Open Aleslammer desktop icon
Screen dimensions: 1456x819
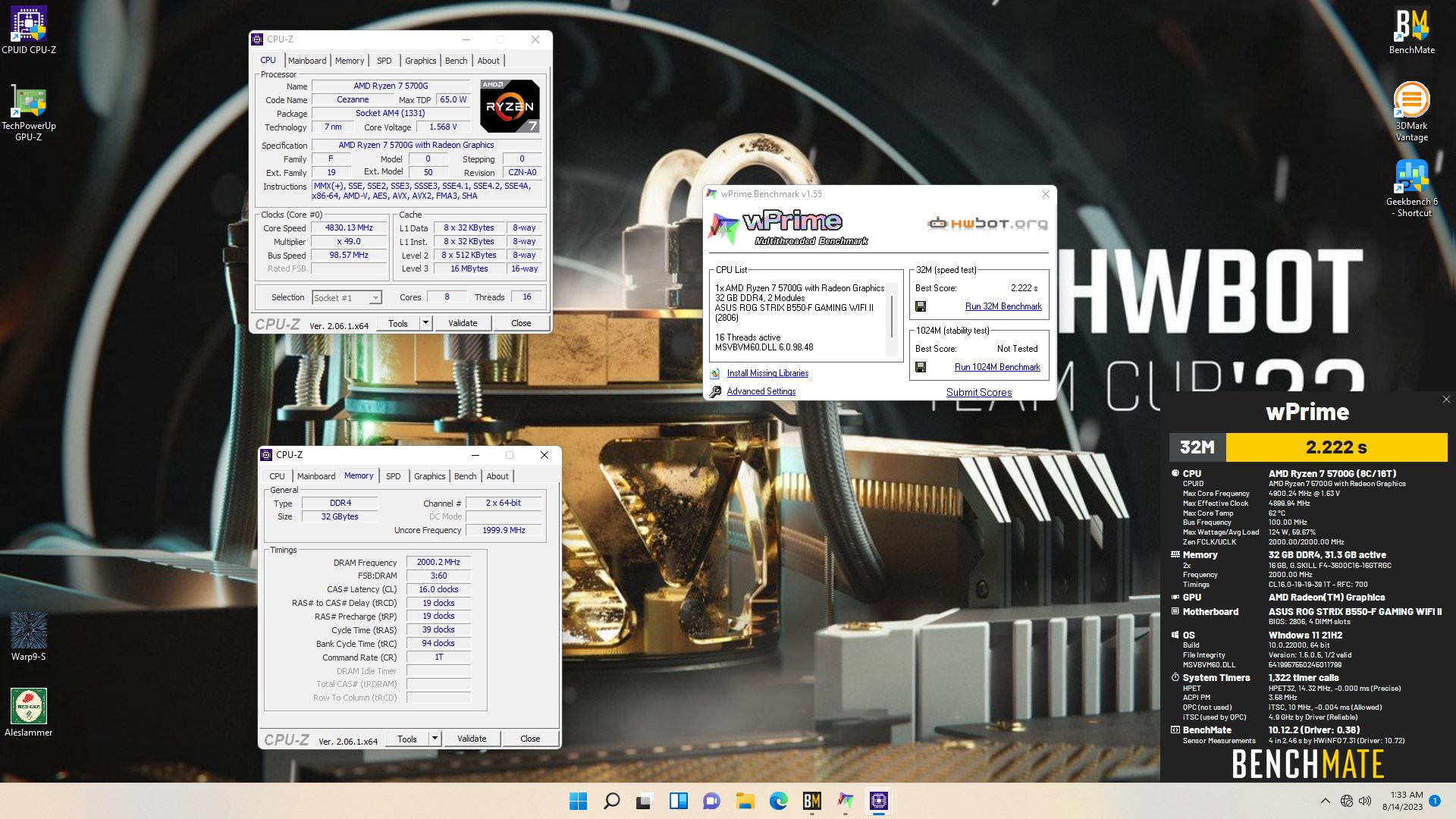coord(28,713)
